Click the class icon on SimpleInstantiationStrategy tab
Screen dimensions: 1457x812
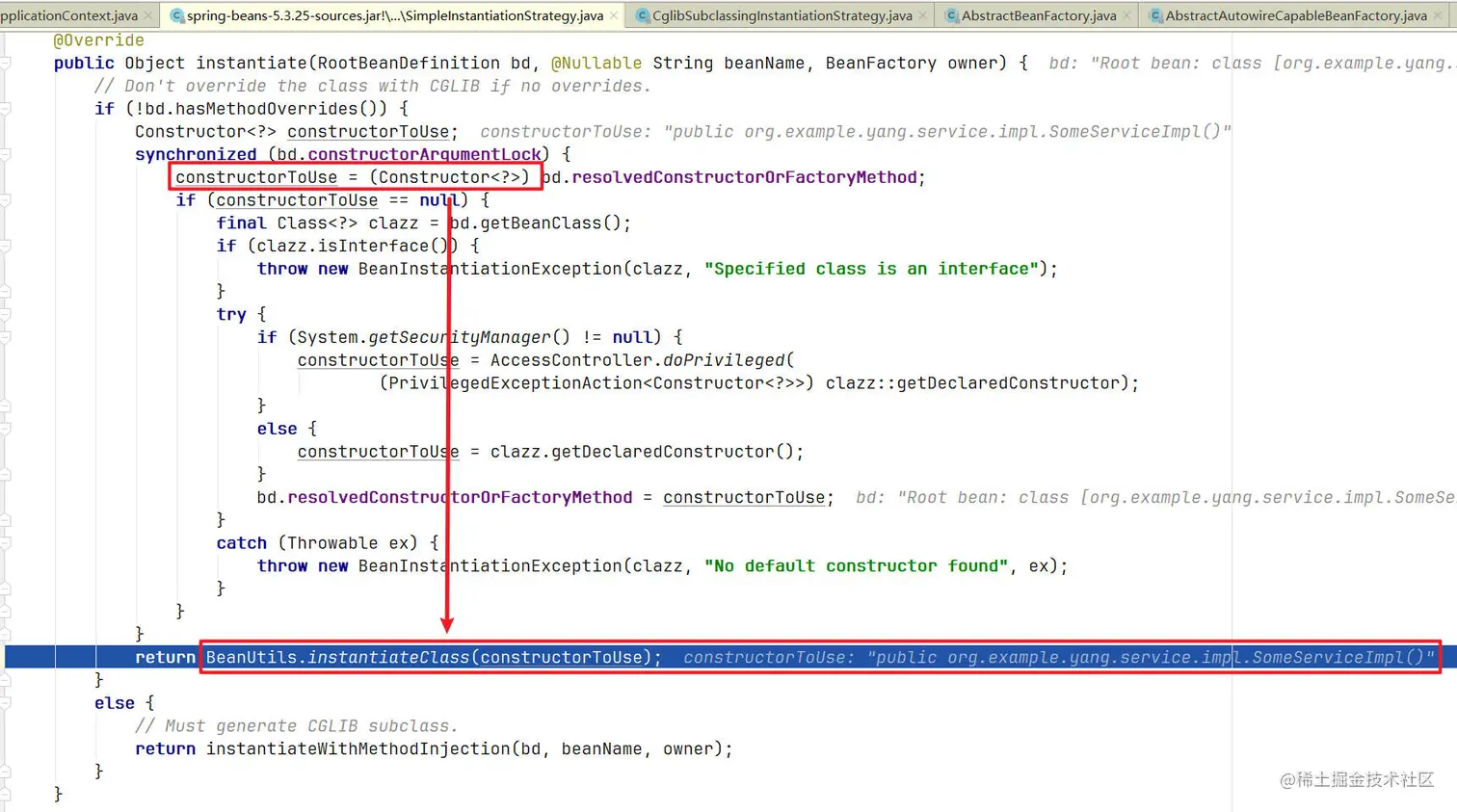coord(176,15)
